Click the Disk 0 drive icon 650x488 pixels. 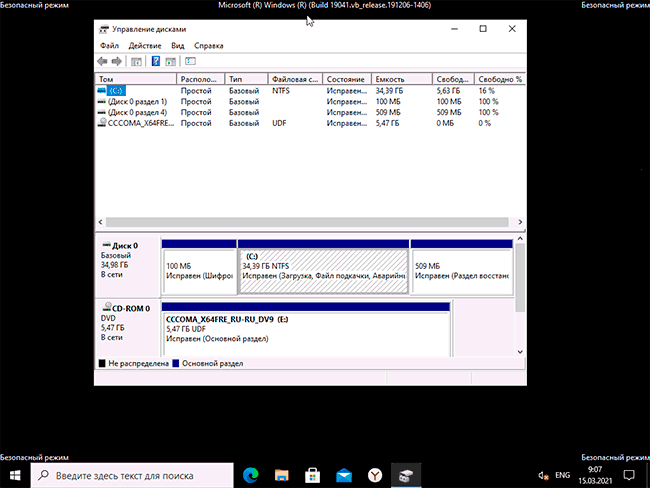(x=107, y=245)
